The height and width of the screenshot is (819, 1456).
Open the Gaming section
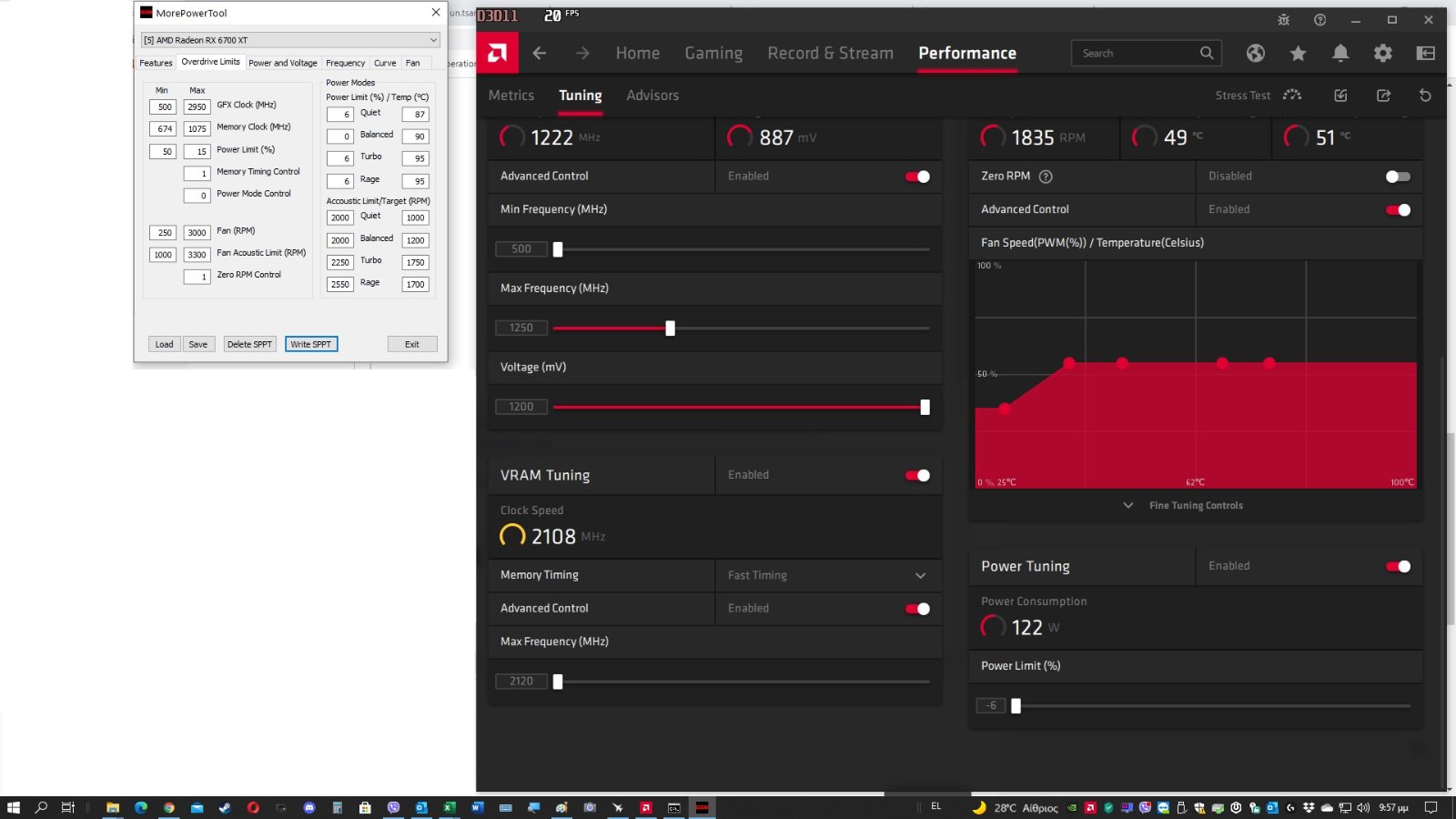click(713, 53)
